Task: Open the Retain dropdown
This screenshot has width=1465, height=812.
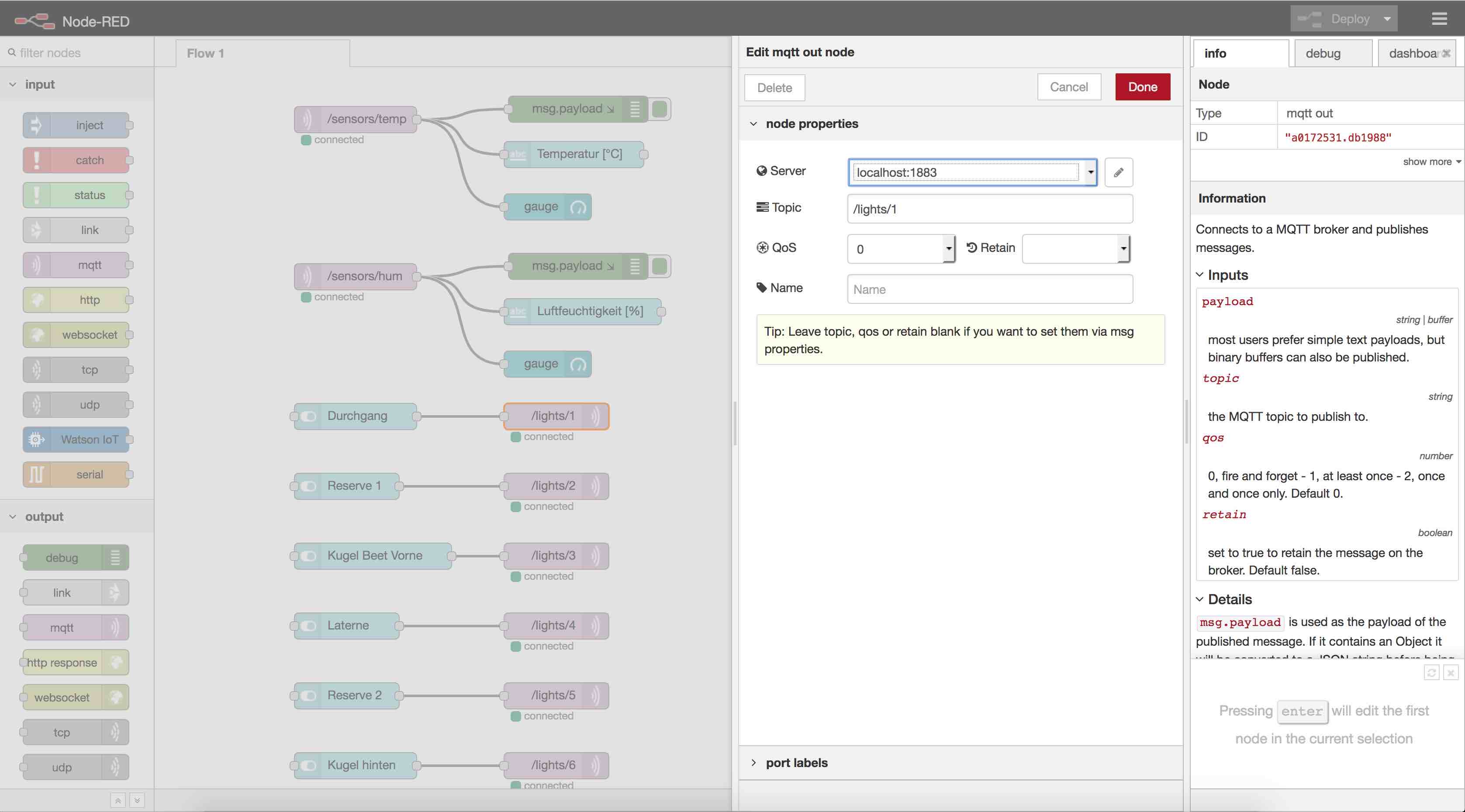Action: [x=1075, y=249]
